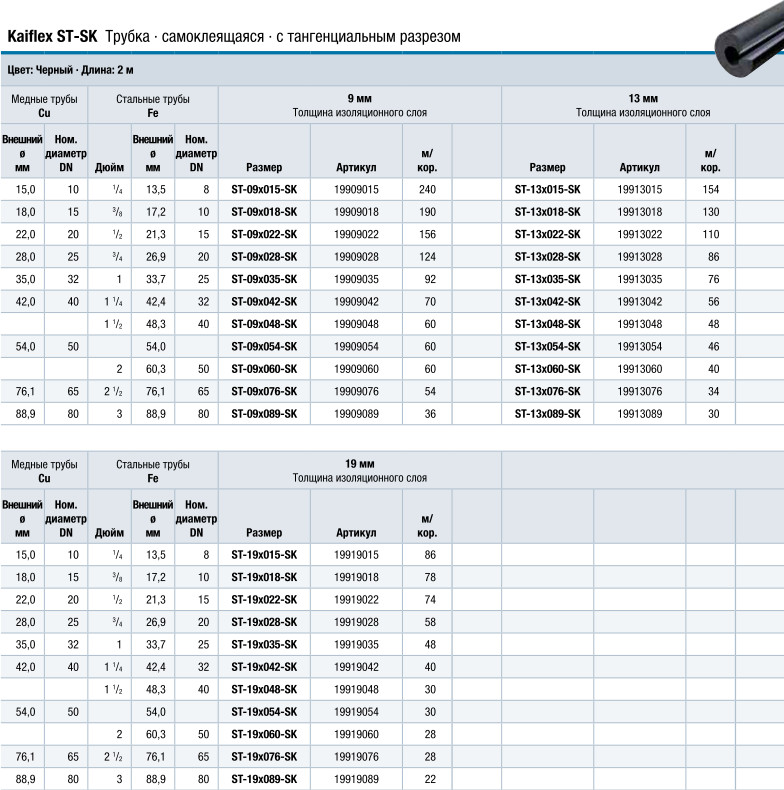Click article 19919028
The width and height of the screenshot is (784, 790).
(x=356, y=622)
